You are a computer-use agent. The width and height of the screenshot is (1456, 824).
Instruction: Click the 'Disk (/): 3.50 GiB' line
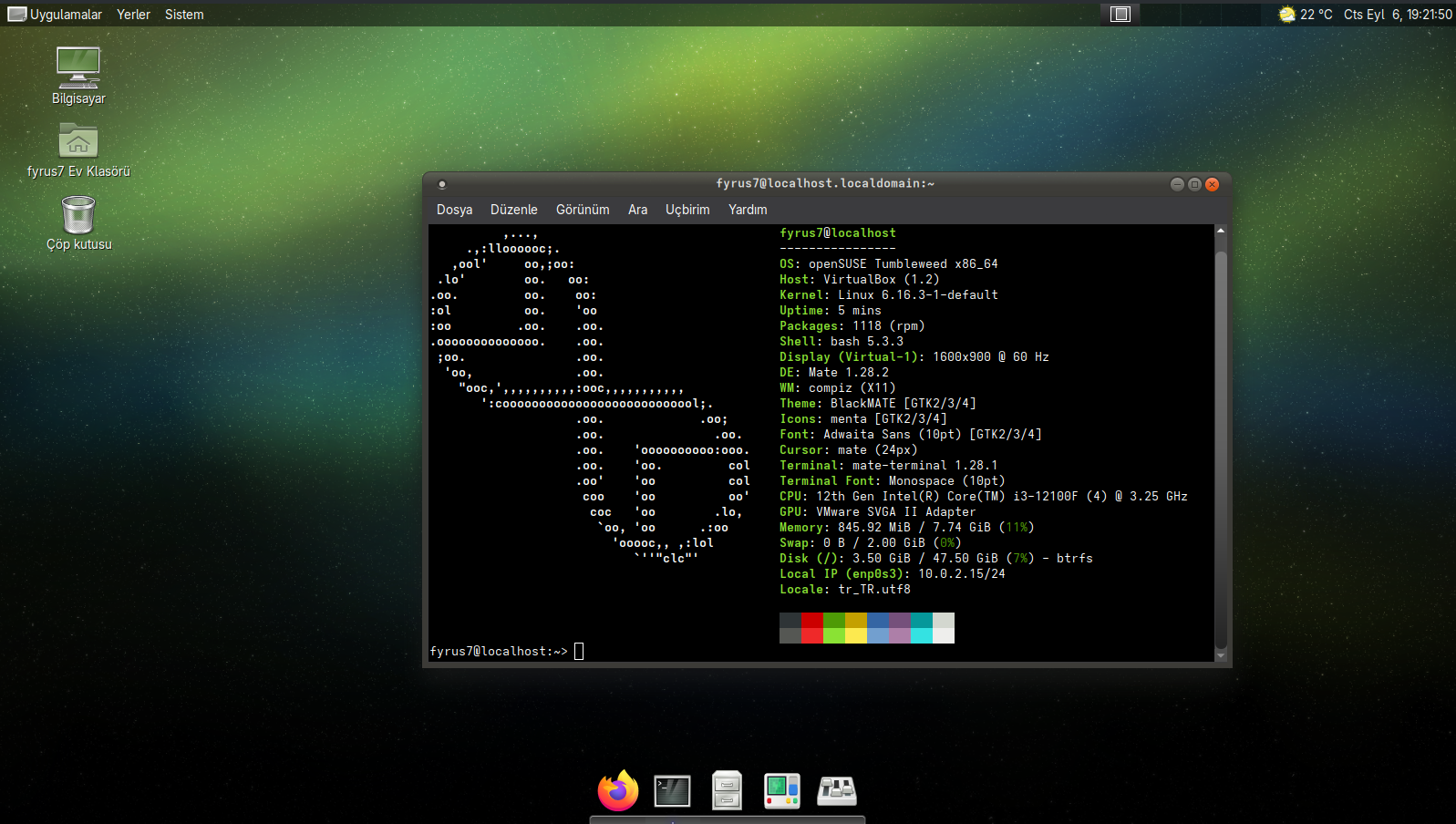tap(936, 558)
